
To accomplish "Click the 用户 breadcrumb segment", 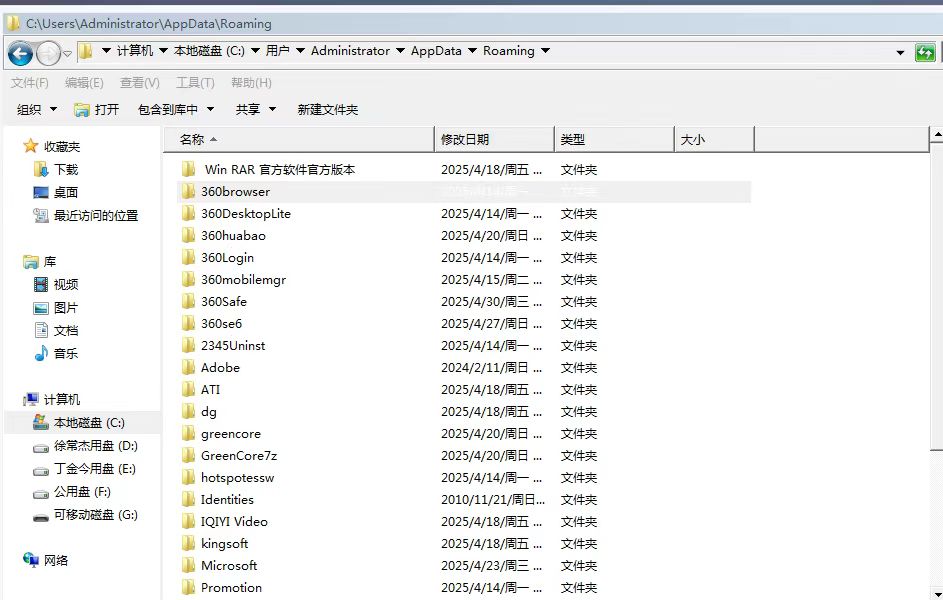I will coord(277,51).
